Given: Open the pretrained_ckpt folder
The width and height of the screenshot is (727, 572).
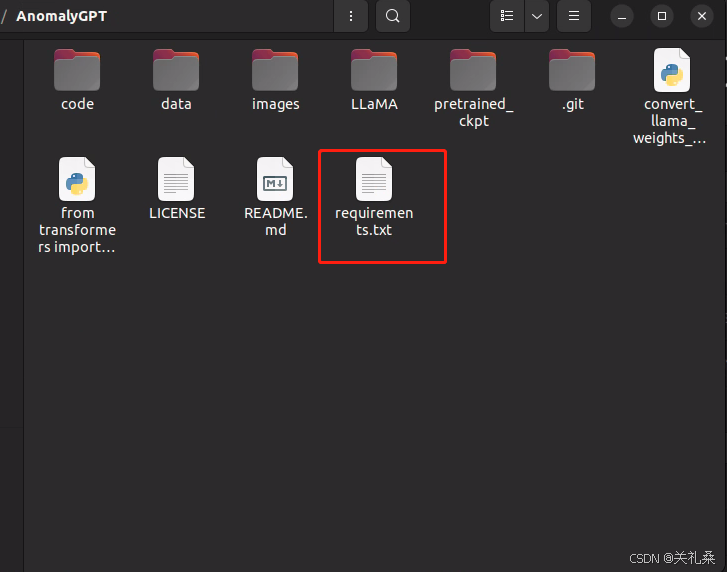Looking at the screenshot, I should [x=473, y=70].
